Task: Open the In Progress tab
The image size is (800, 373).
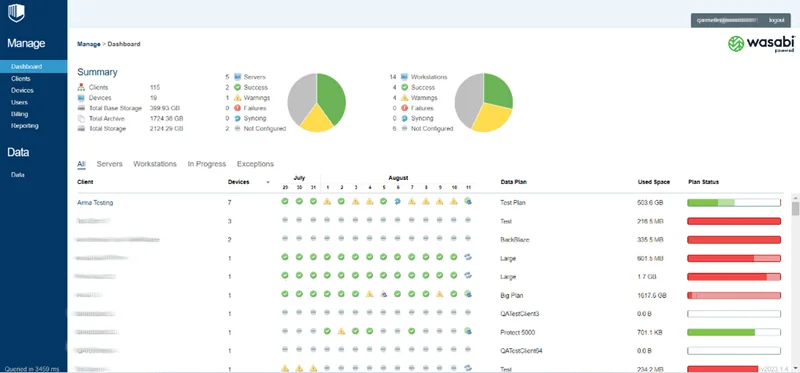Action: (207, 164)
